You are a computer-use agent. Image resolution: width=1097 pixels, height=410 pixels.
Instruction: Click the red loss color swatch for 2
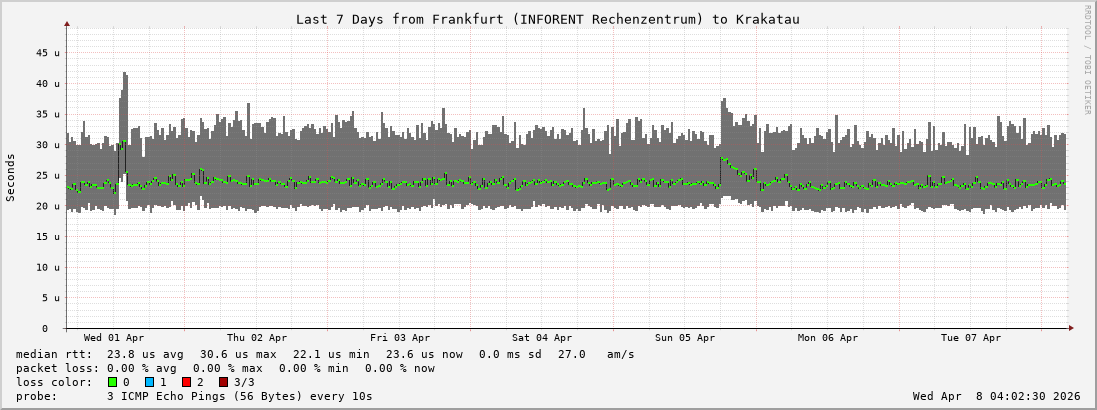point(187,382)
